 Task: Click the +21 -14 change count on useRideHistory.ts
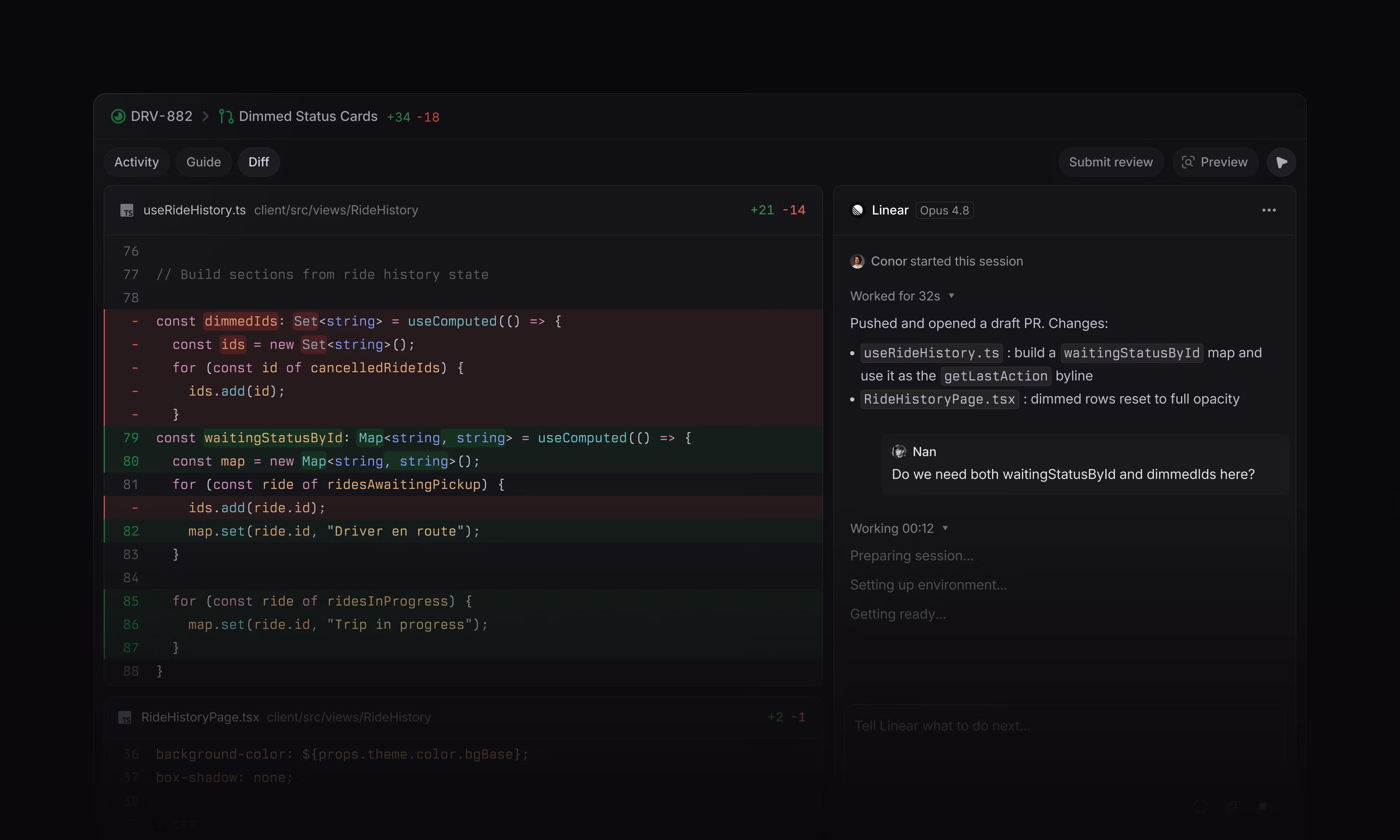click(777, 210)
